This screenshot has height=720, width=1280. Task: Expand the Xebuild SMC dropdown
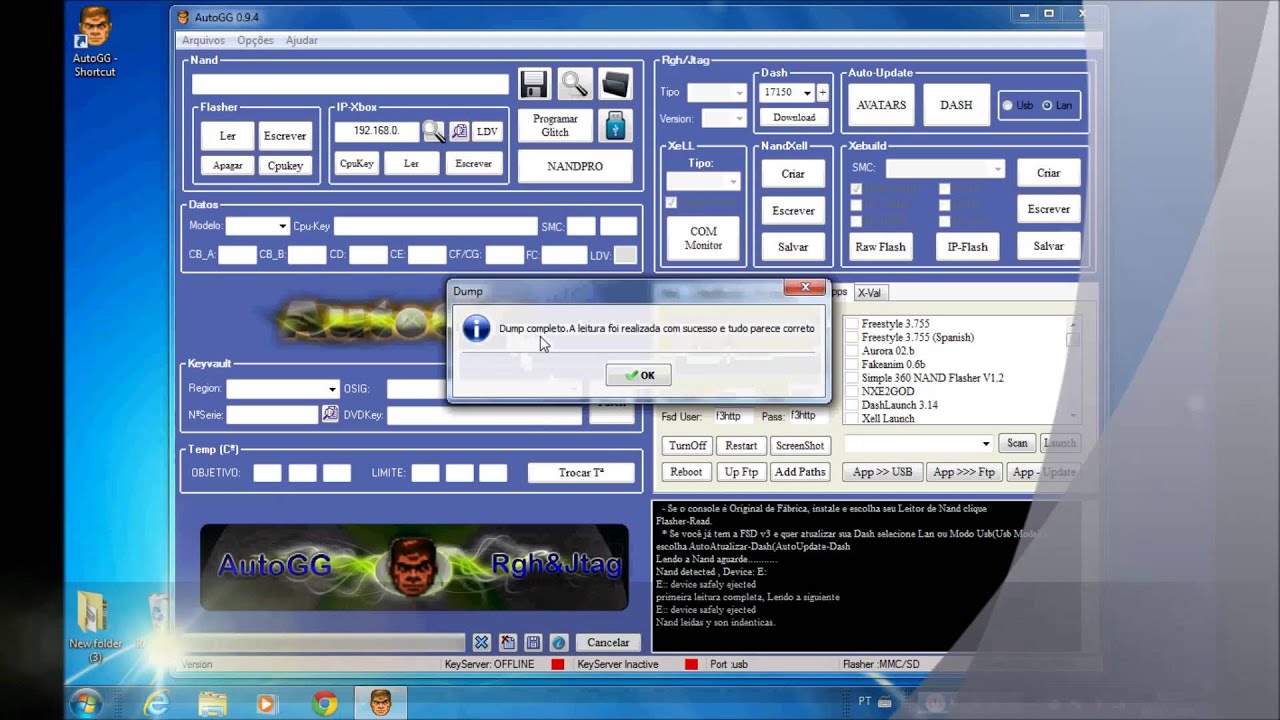997,169
